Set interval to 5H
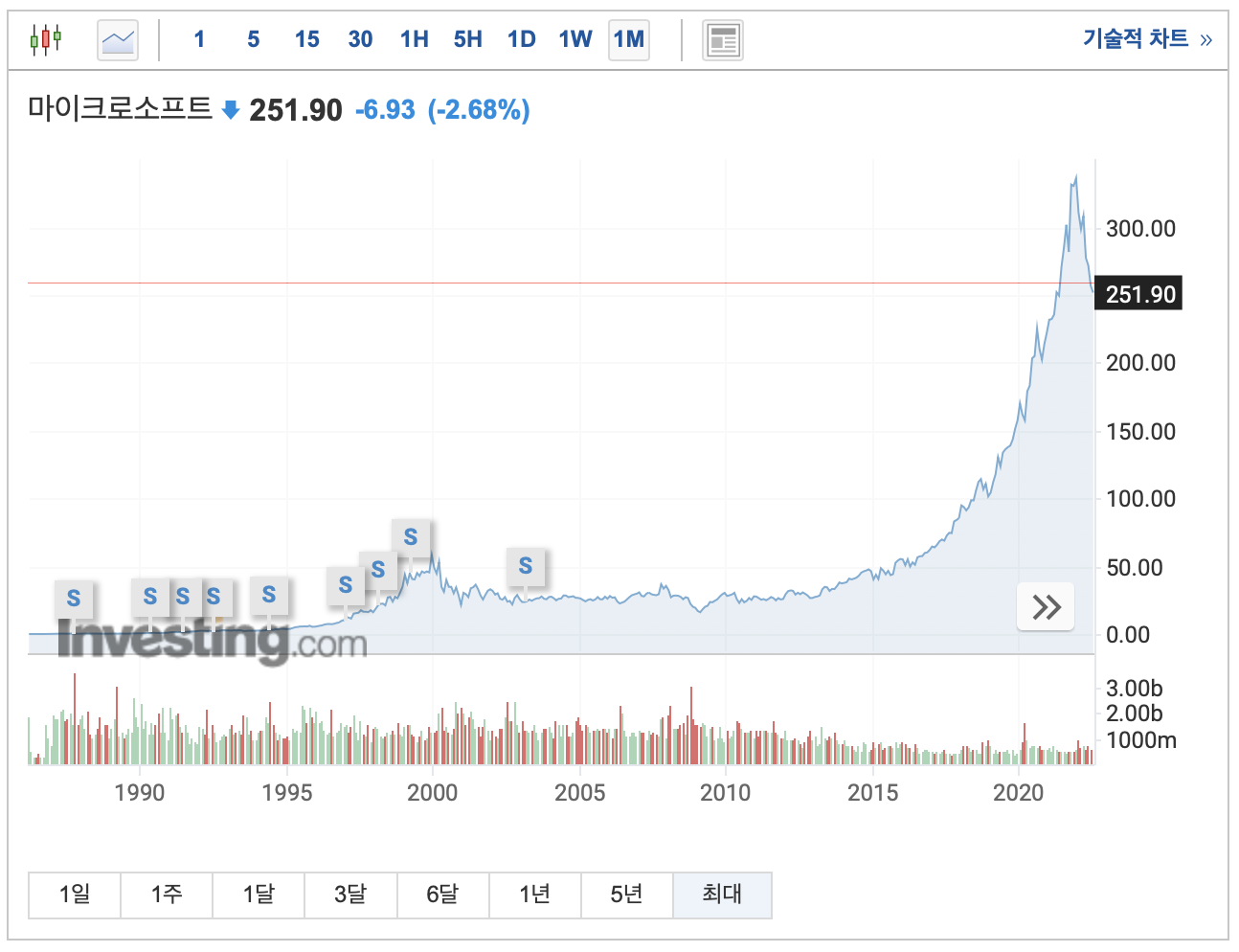Screen dimensions: 1239x952 point(467,40)
